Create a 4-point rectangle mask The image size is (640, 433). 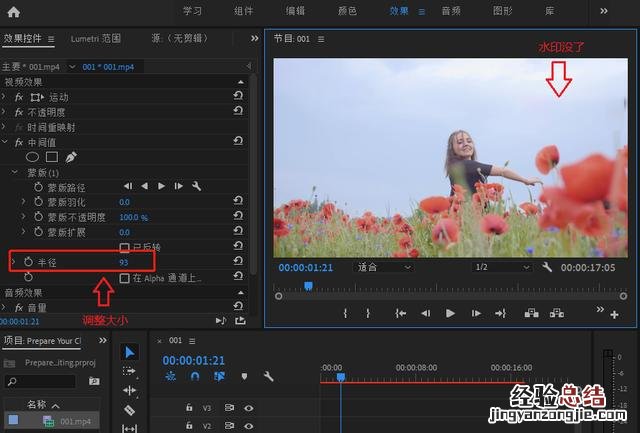51,157
